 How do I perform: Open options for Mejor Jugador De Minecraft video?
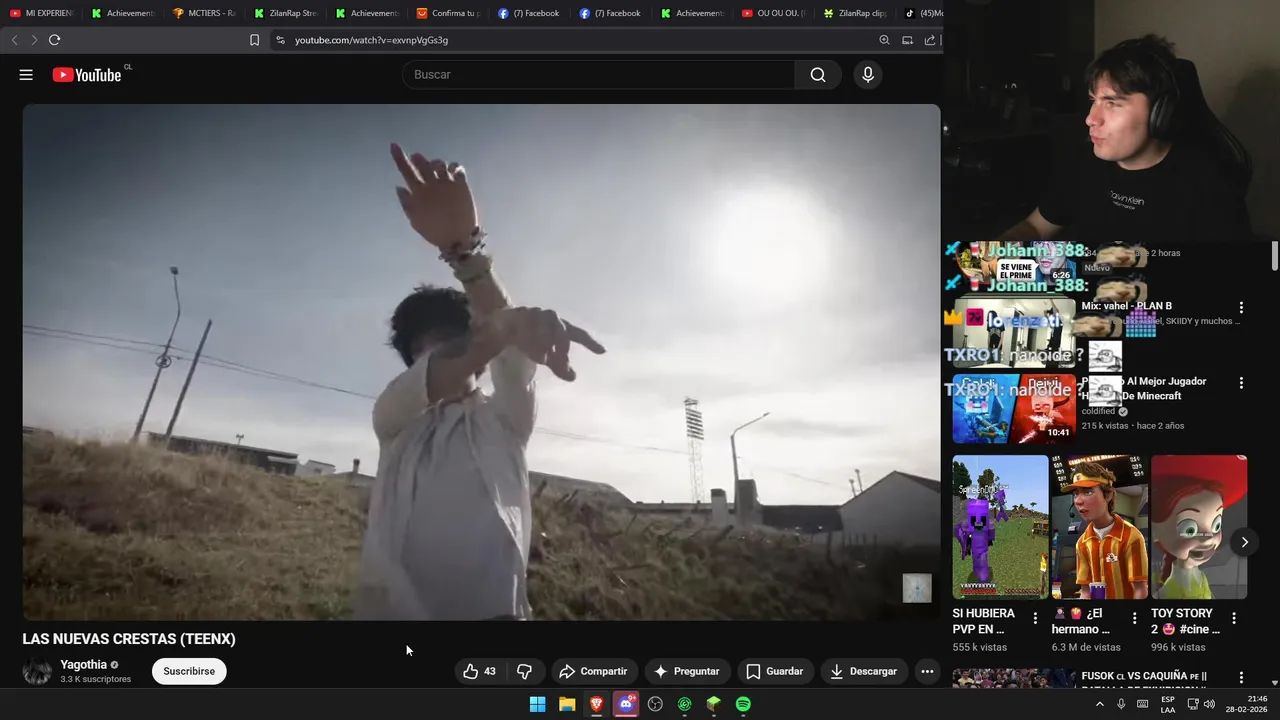pyautogui.click(x=1241, y=383)
